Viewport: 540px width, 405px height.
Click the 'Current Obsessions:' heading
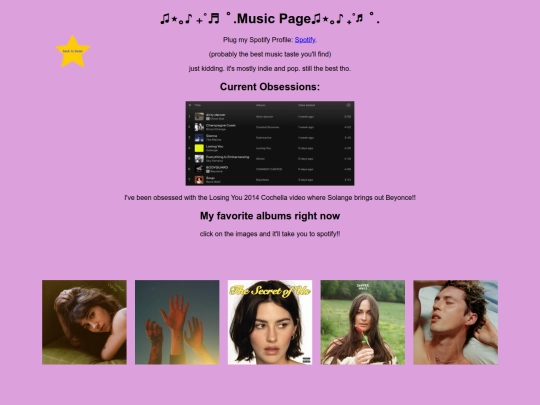tap(270, 87)
